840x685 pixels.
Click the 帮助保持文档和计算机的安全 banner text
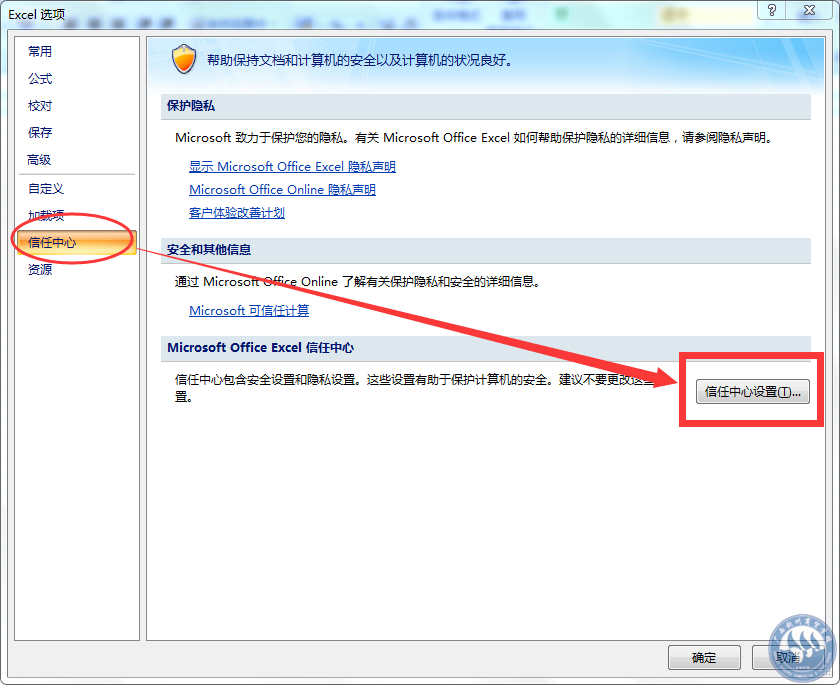point(360,60)
